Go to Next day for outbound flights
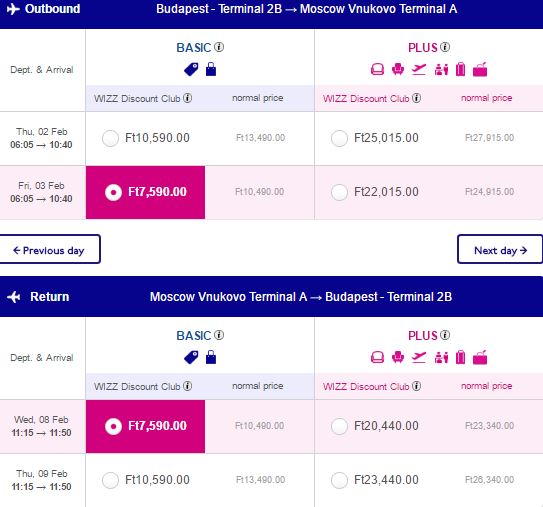The height and width of the screenshot is (507, 543). click(x=500, y=249)
